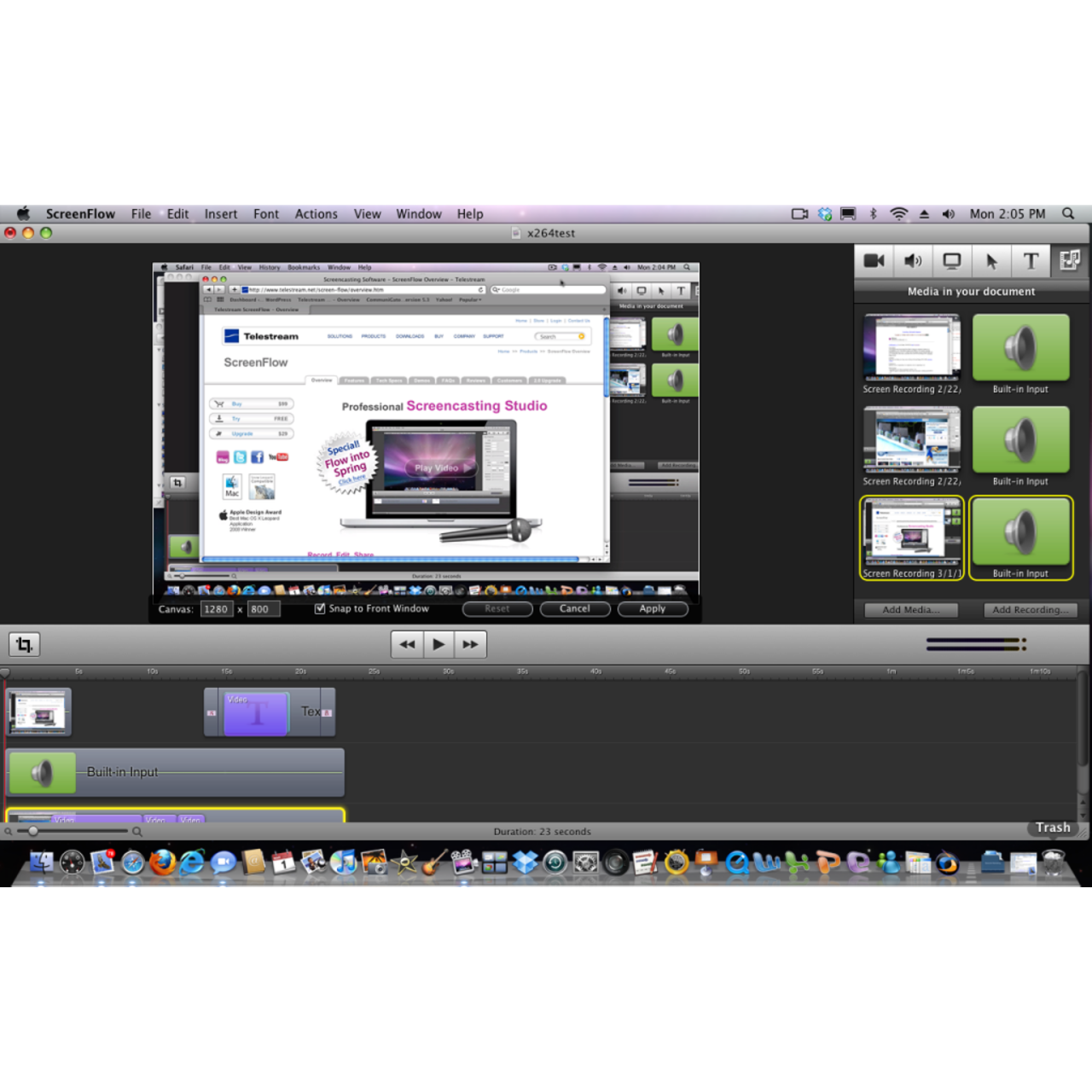Select the Screen Recording 3/1 thumbnail
1092x1092 pixels.
click(911, 537)
